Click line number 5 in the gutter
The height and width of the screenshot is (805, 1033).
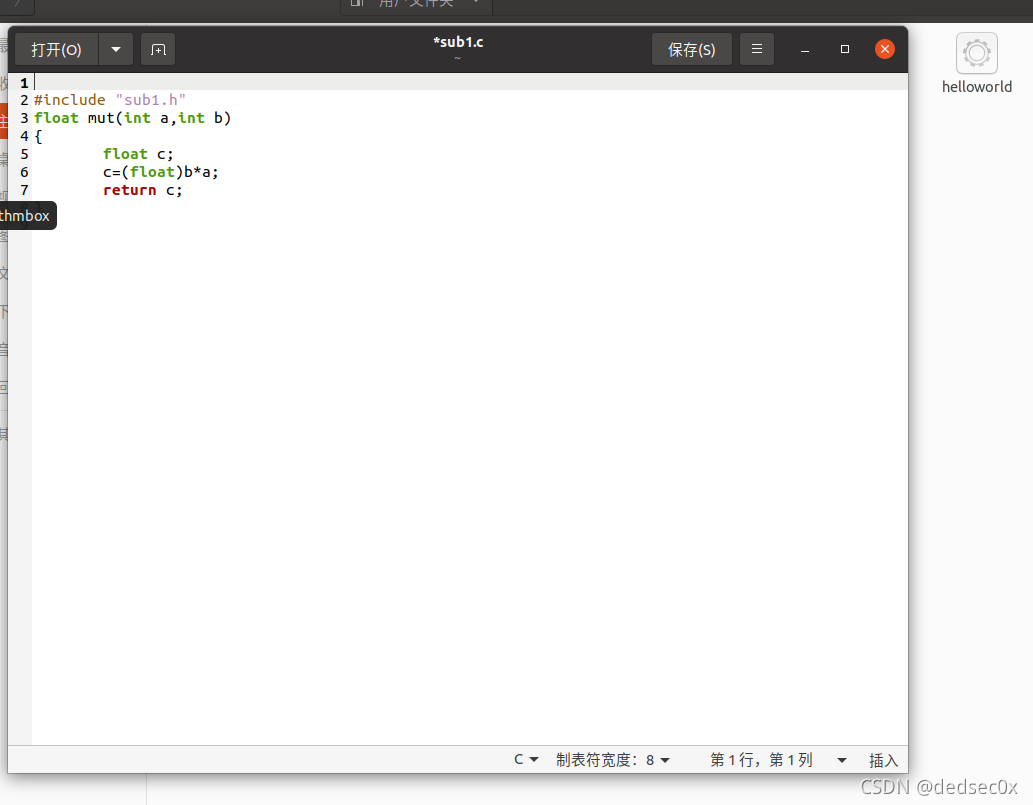(x=24, y=154)
